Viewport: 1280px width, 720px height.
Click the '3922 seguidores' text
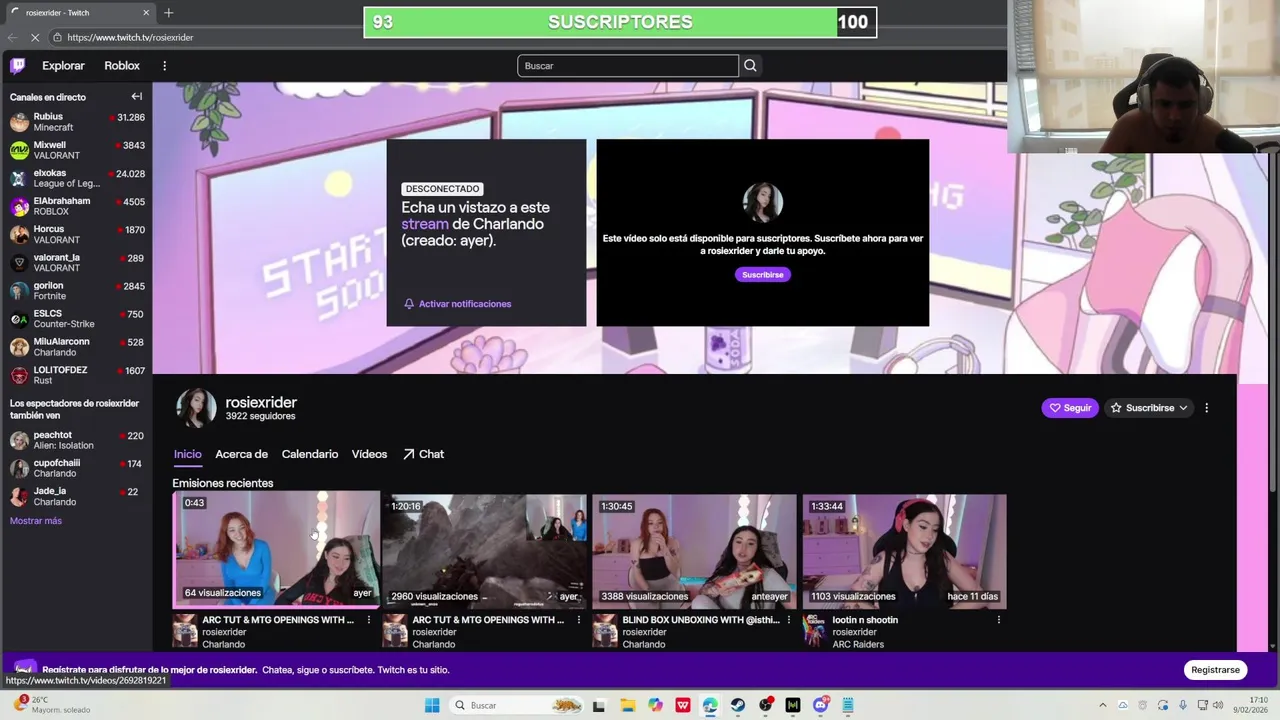(x=260, y=416)
